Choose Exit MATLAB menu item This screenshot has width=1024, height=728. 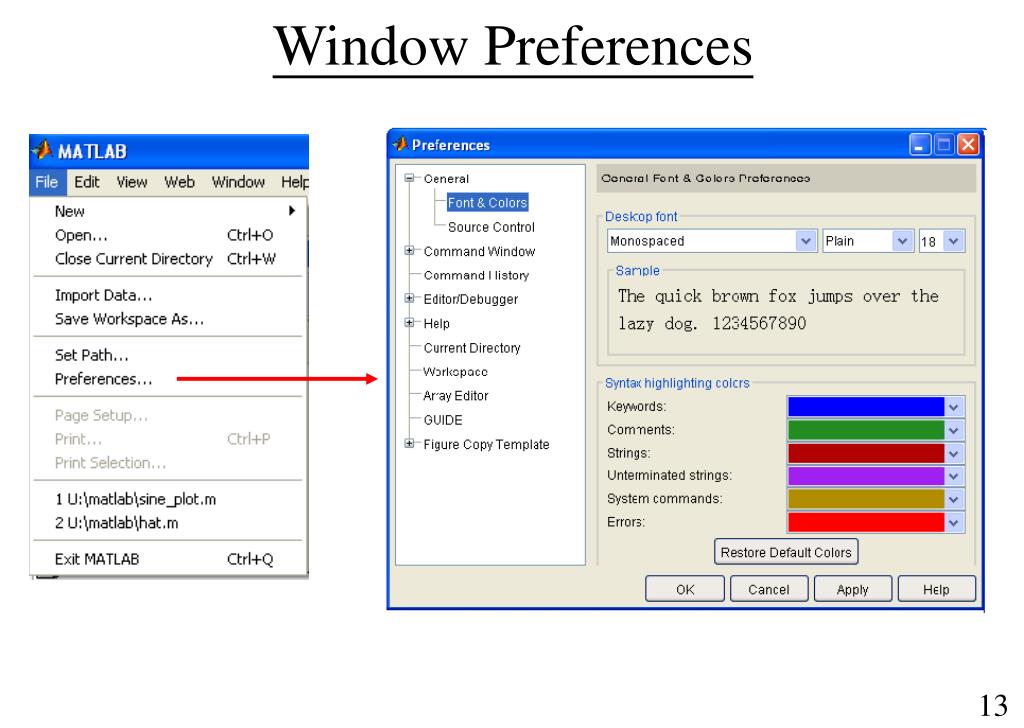point(168,560)
